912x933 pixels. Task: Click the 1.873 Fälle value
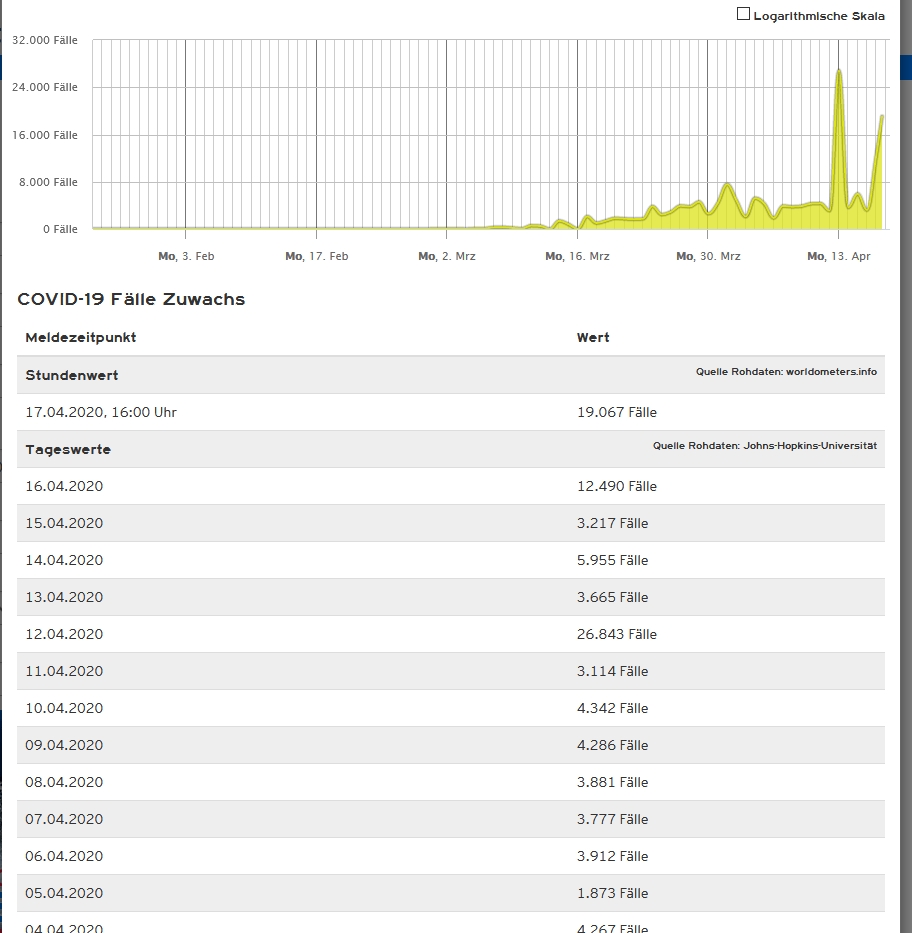tap(612, 893)
